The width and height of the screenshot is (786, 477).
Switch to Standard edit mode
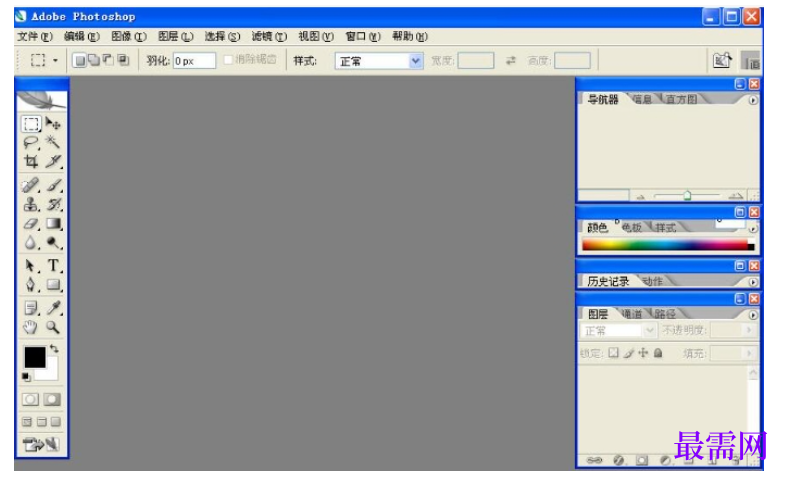[x=31, y=399]
